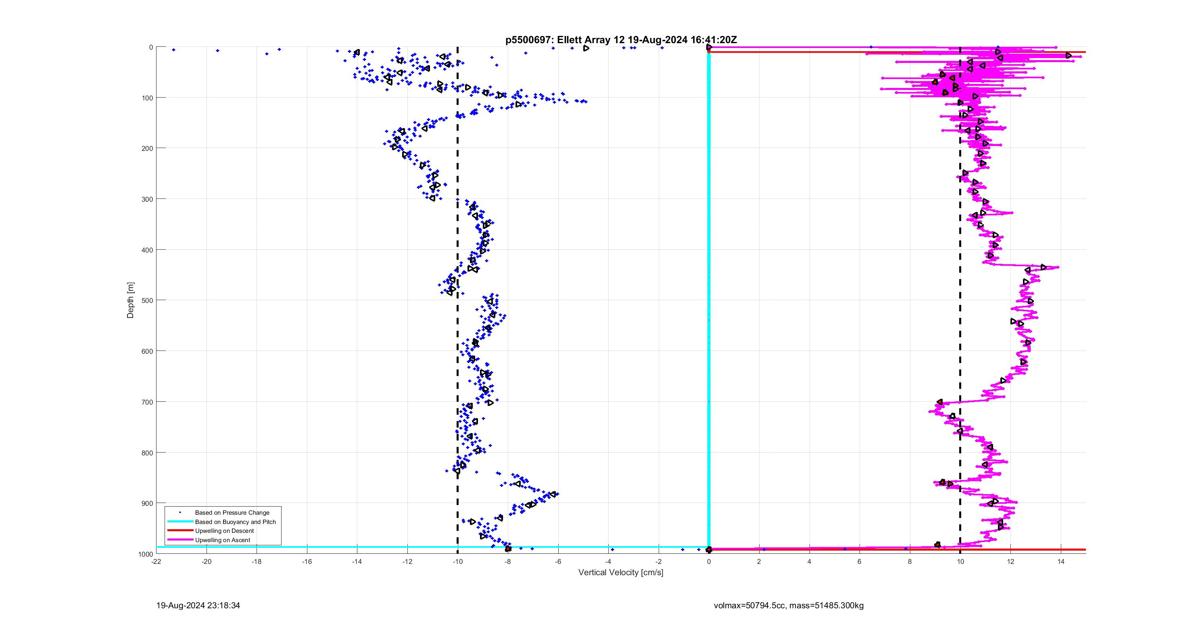The width and height of the screenshot is (1200, 622).
Task: Click depth axis tick "300"
Action: pyautogui.click(x=146, y=199)
